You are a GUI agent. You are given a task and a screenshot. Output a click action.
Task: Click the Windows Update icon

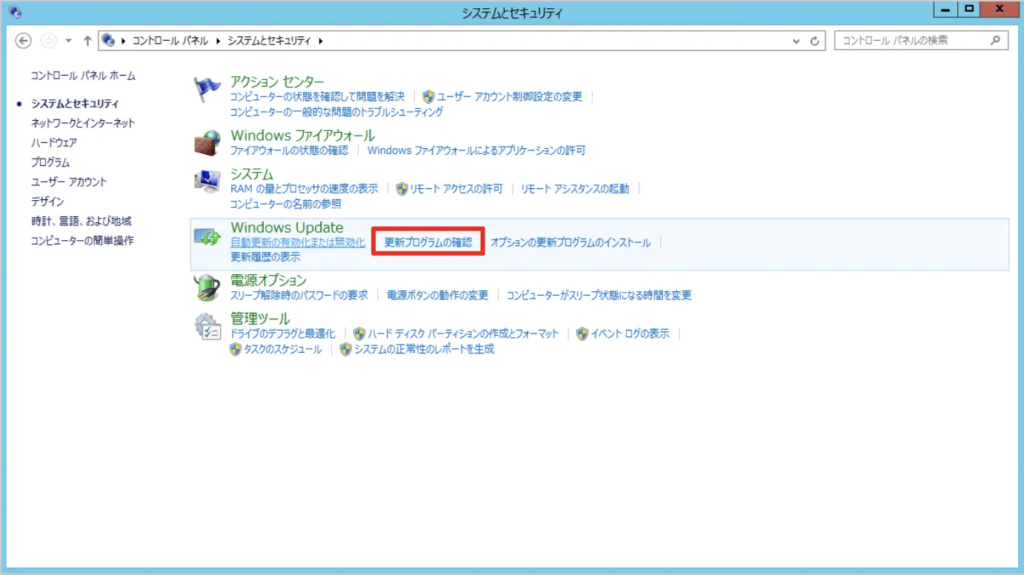[207, 237]
